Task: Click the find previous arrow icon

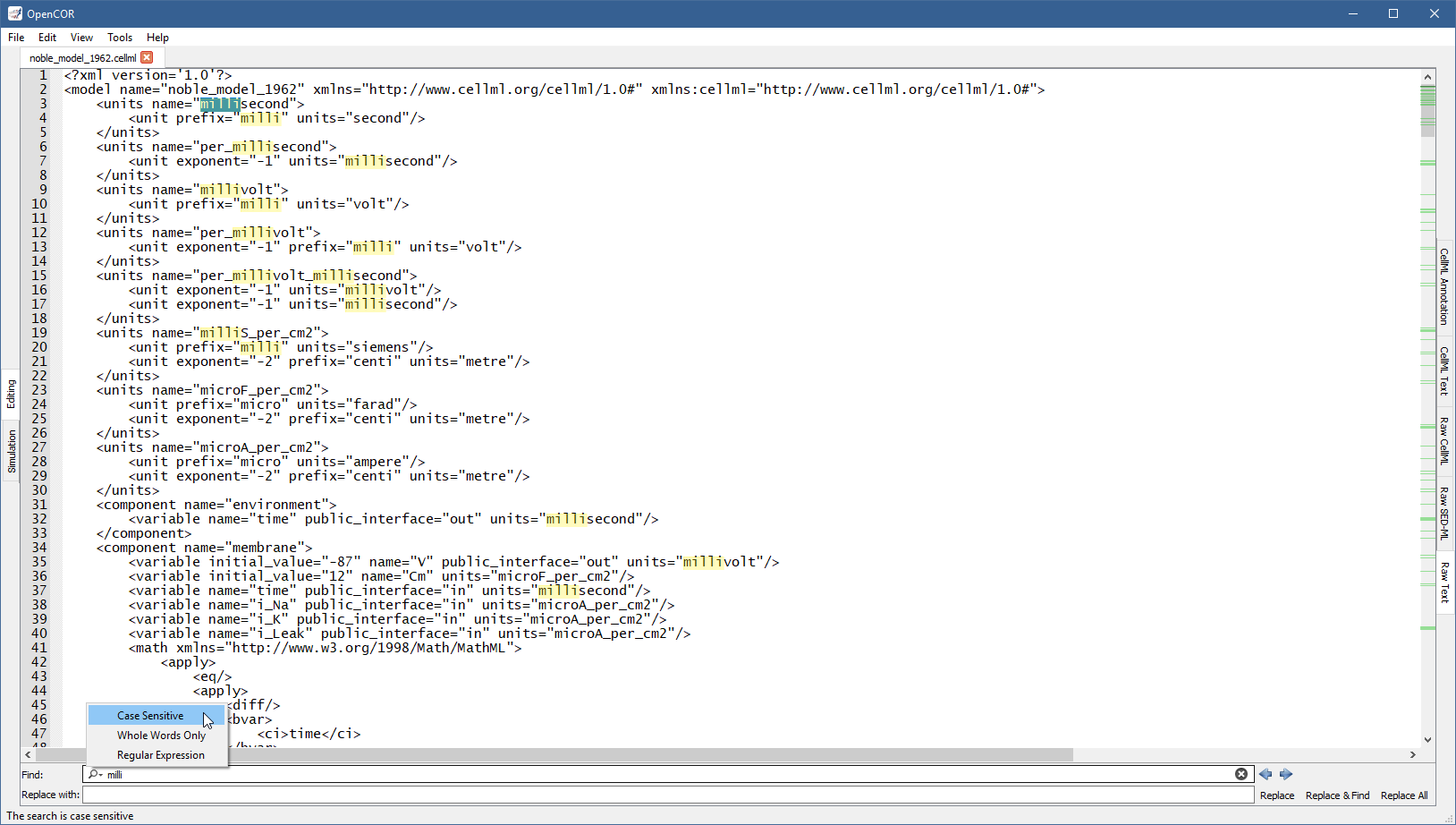Action: [1266, 774]
